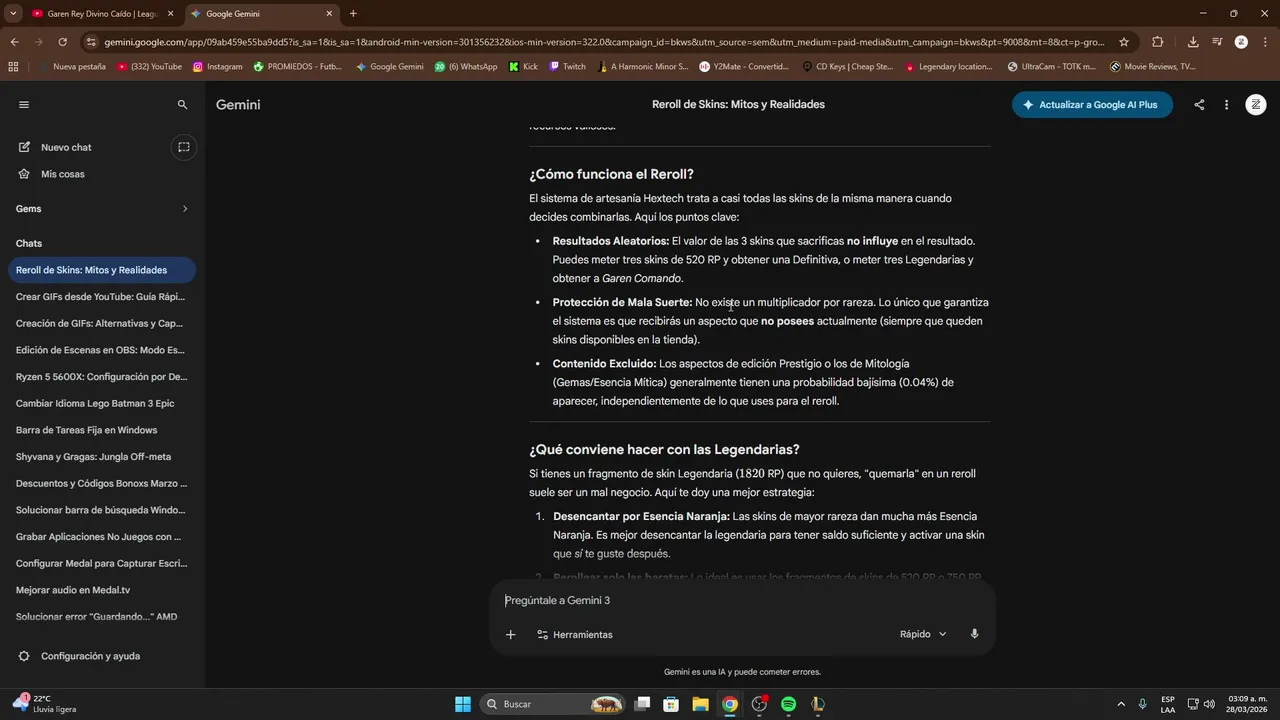Activate the microphone voice input
Image resolution: width=1280 pixels, height=720 pixels.
(974, 634)
